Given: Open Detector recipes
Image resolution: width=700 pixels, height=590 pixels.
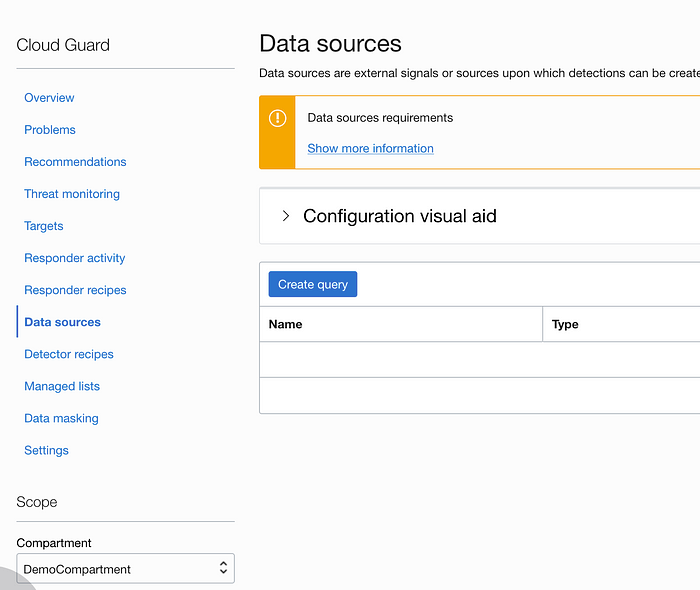Looking at the screenshot, I should 69,354.
